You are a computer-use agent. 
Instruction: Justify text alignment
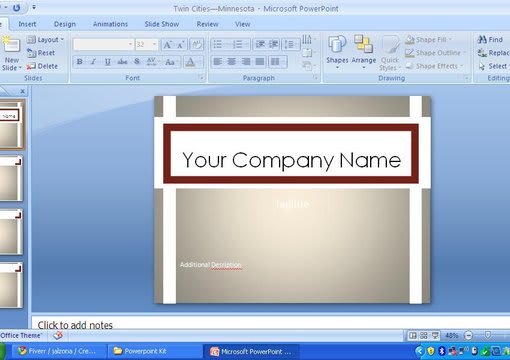pyautogui.click(x=260, y=62)
